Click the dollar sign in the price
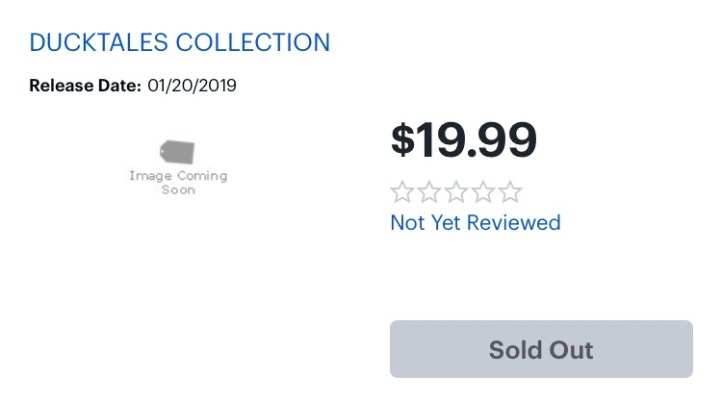The width and height of the screenshot is (722, 401). tap(402, 140)
